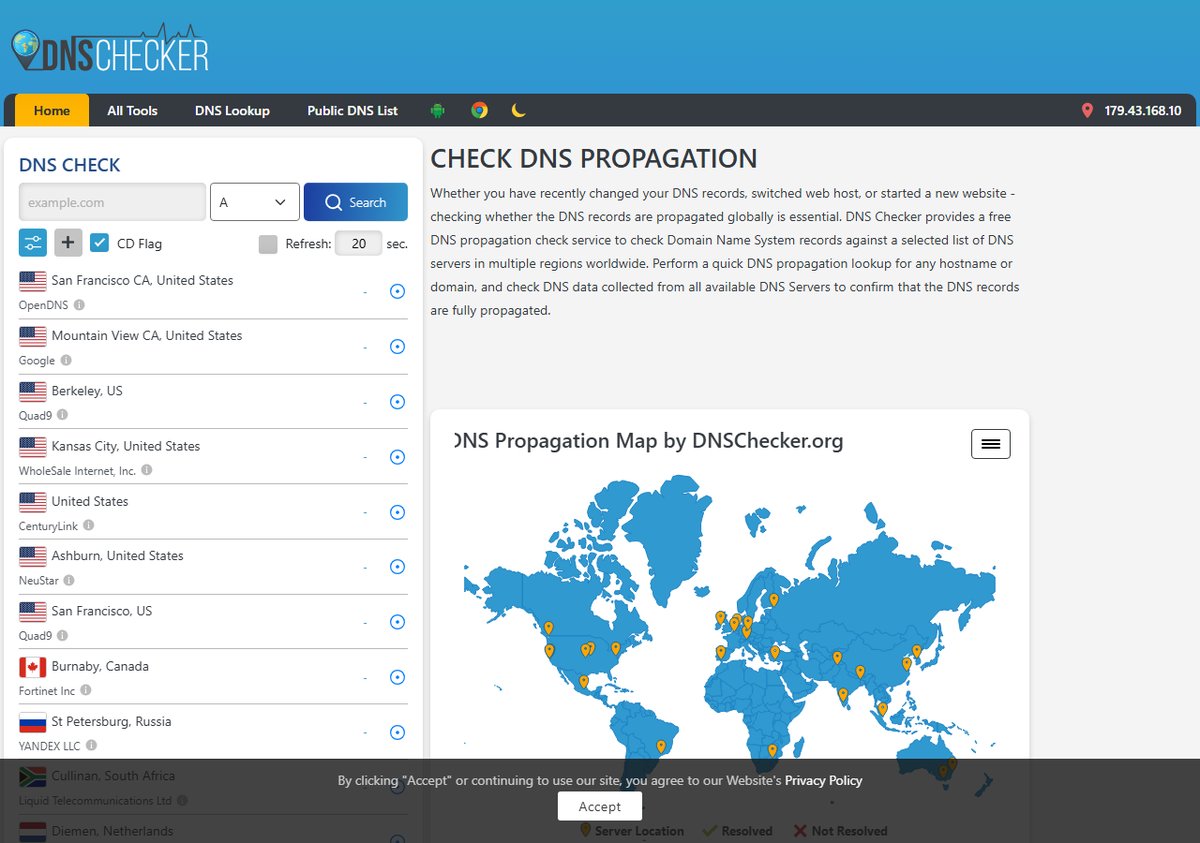Select Ashburn, United States text
The width and height of the screenshot is (1200, 843).
click(118, 555)
